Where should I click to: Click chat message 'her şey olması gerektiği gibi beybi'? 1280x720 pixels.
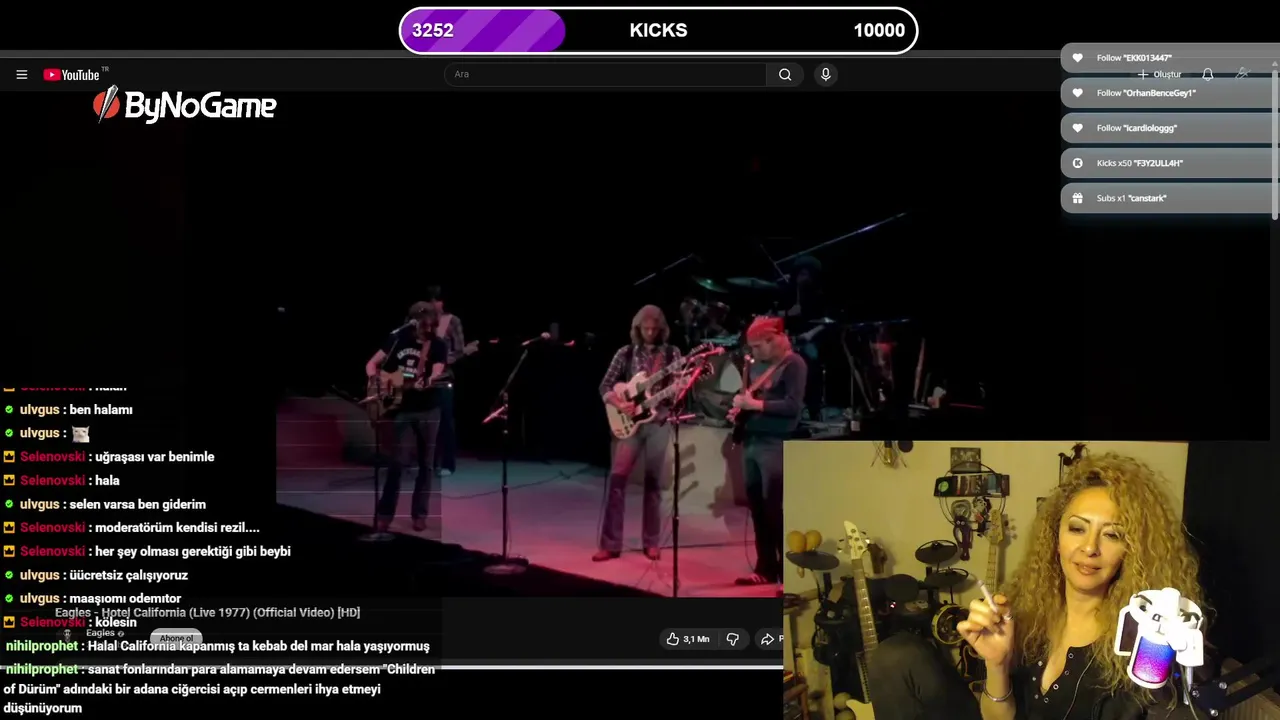193,551
